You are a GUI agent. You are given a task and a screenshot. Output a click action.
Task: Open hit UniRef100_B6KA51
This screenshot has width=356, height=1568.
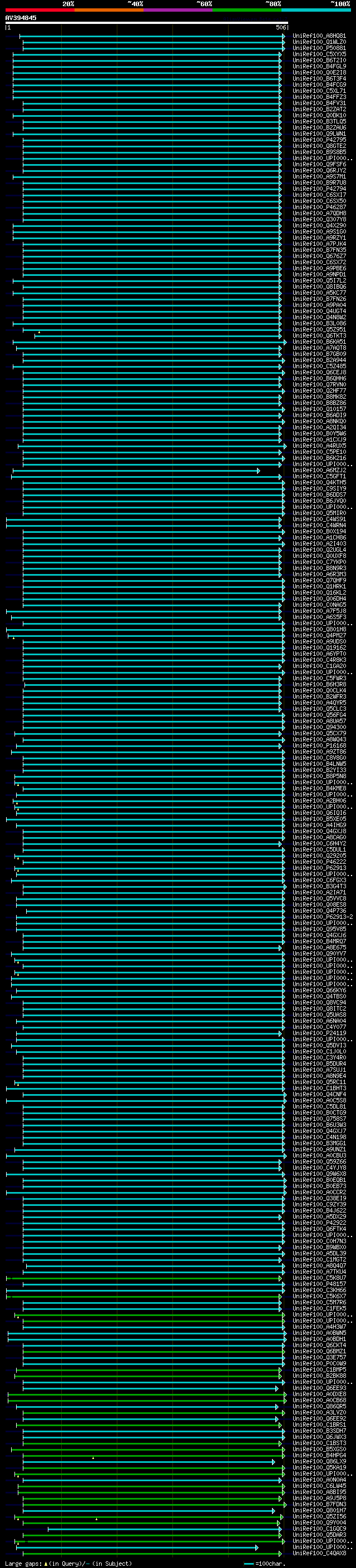pos(319,342)
